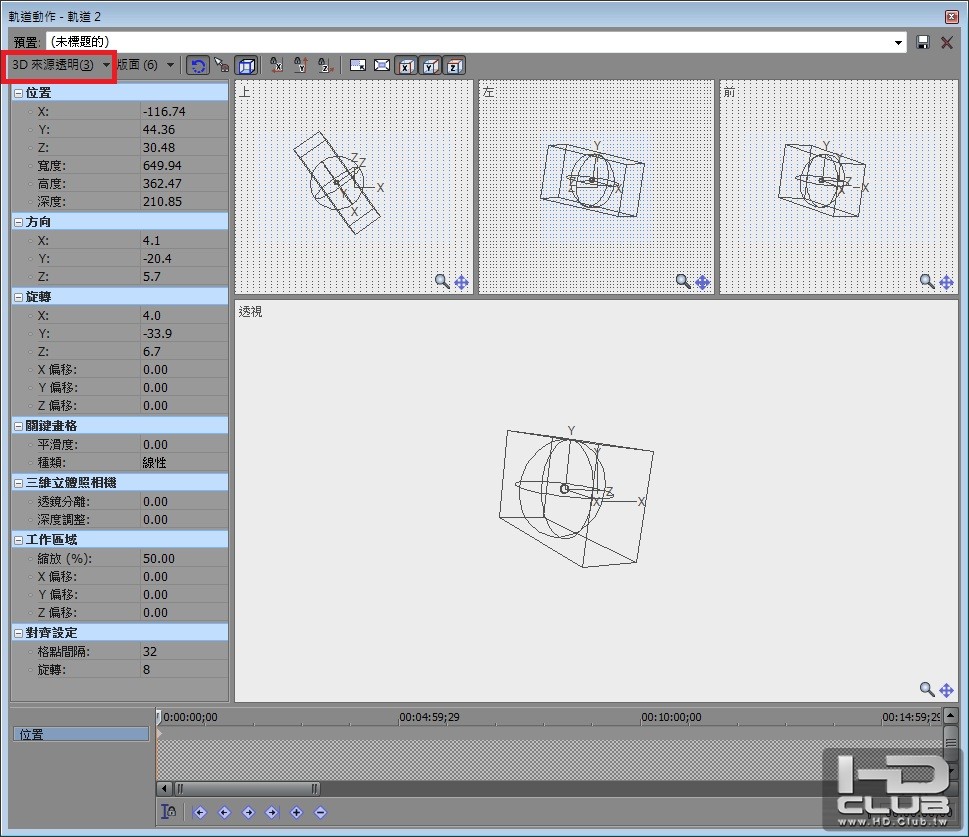The image size is (969, 837).
Task: Toggle Scale About Center button
Action: tap(381, 65)
